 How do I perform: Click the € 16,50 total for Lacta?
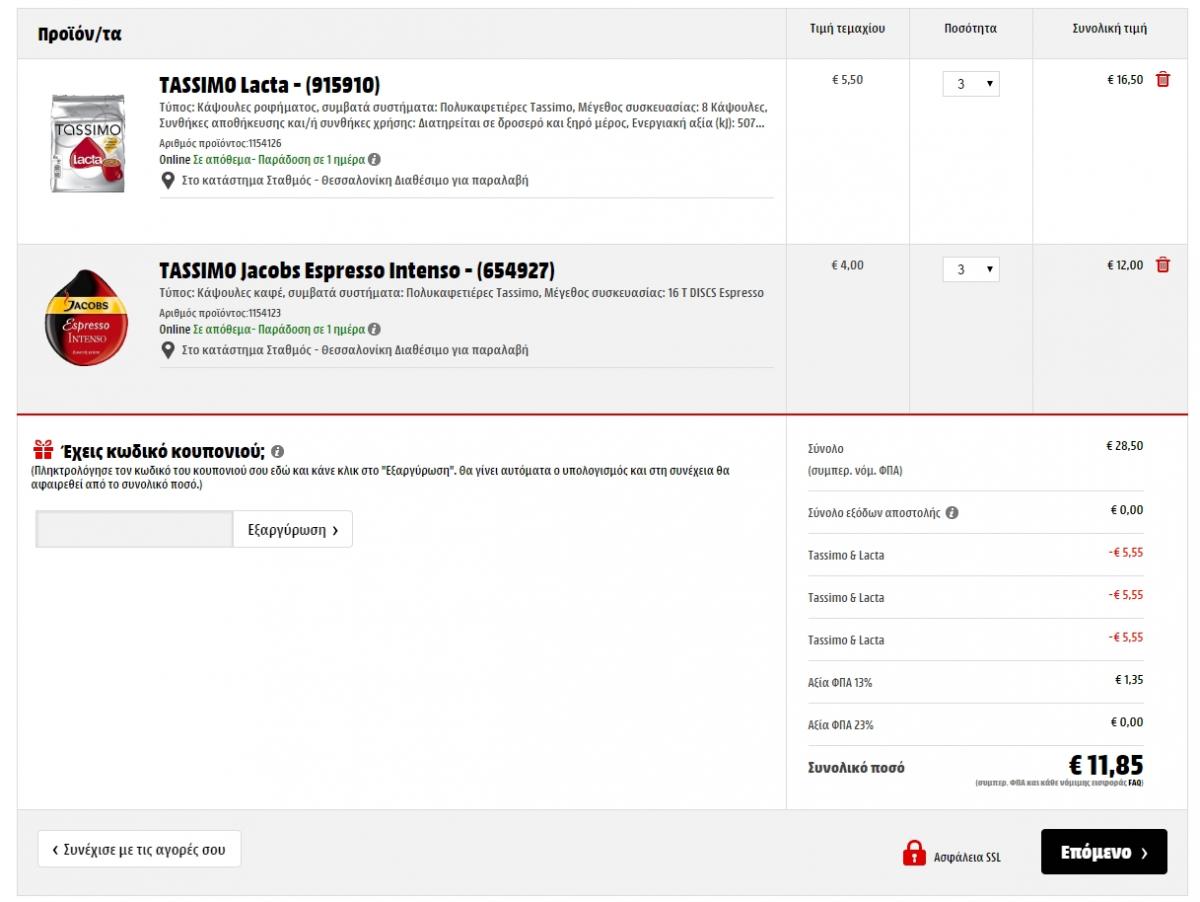(1124, 80)
